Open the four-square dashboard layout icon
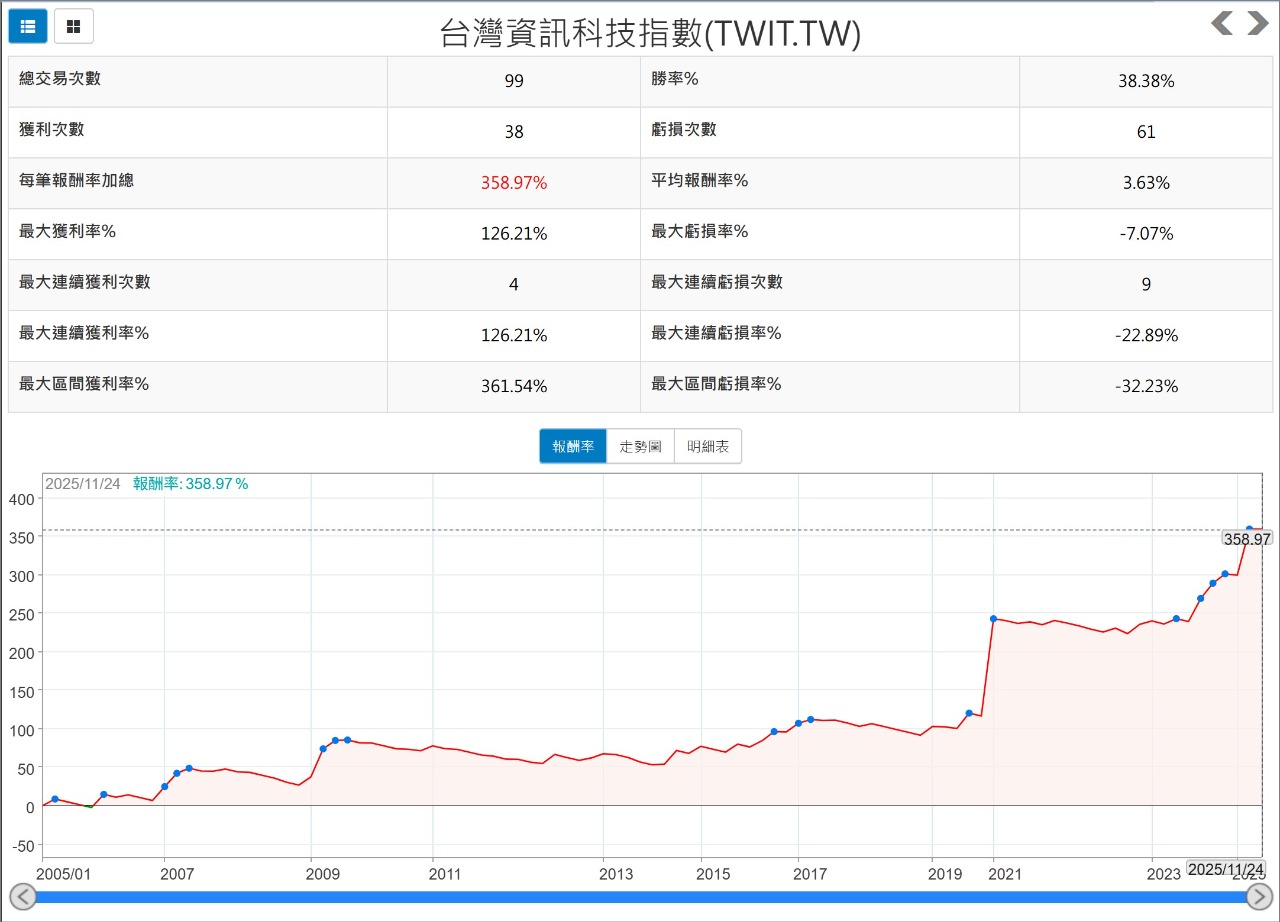Viewport: 1280px width, 922px height. pos(72,26)
